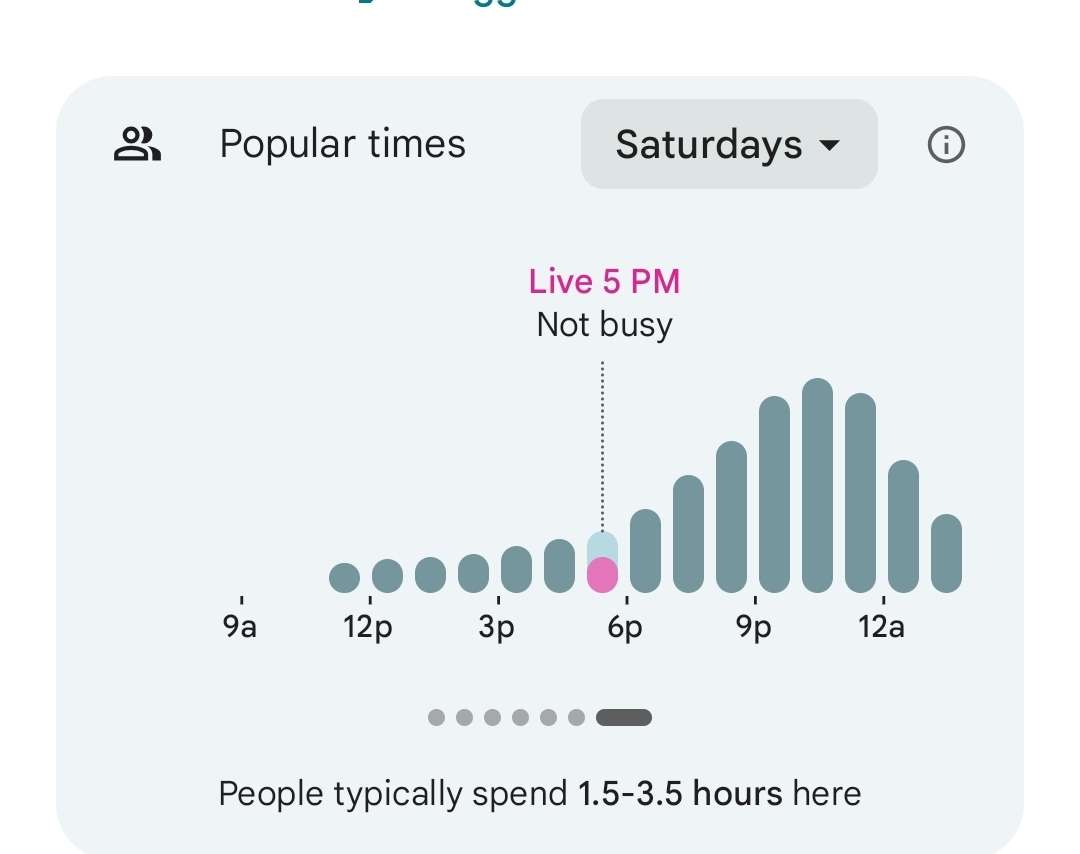Image resolution: width=1080 pixels, height=854 pixels.
Task: Select the sixth page indicator dot
Action: (576, 717)
